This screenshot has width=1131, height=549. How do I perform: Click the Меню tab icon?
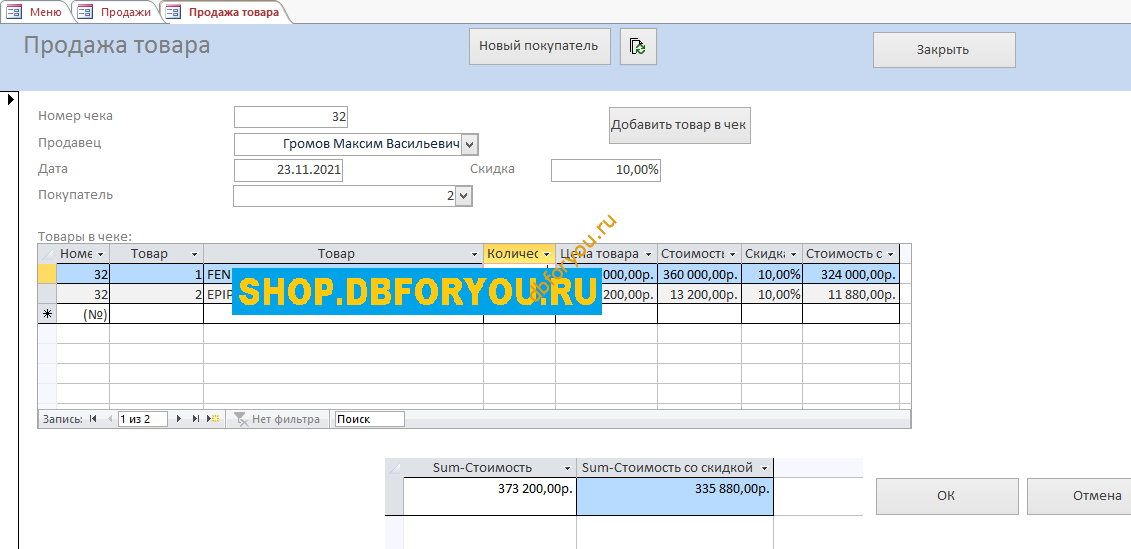coord(15,12)
